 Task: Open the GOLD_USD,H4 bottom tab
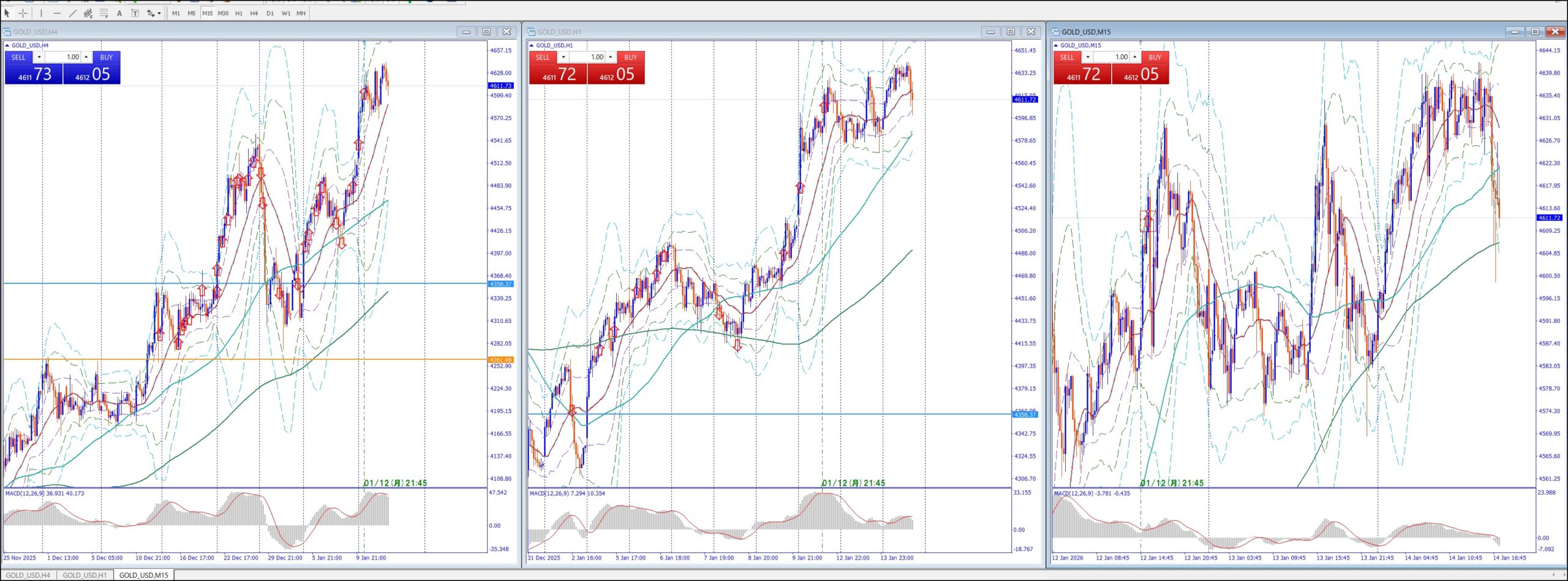(x=28, y=575)
